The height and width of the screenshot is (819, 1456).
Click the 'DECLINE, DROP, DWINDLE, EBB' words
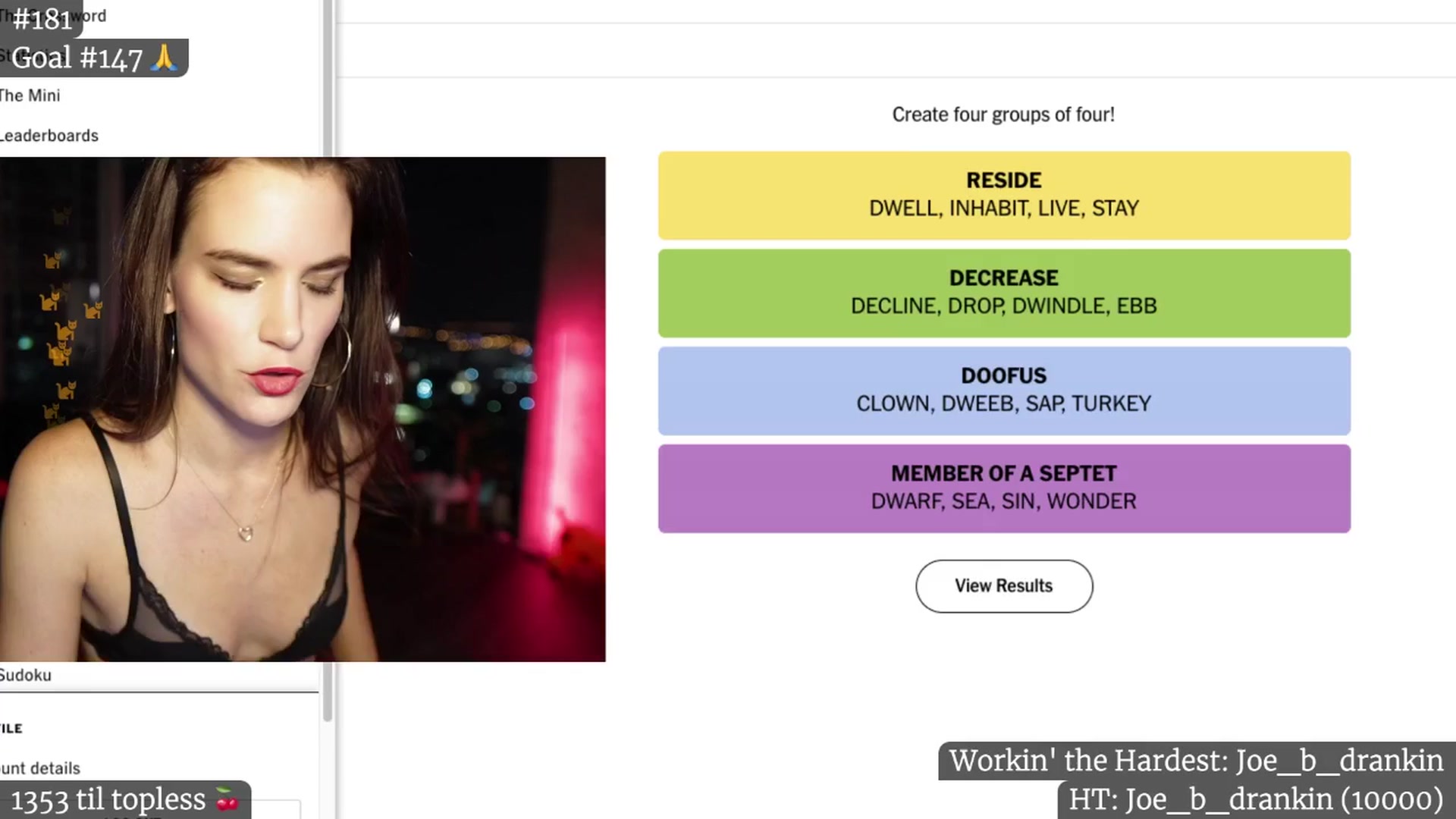coord(1004,306)
